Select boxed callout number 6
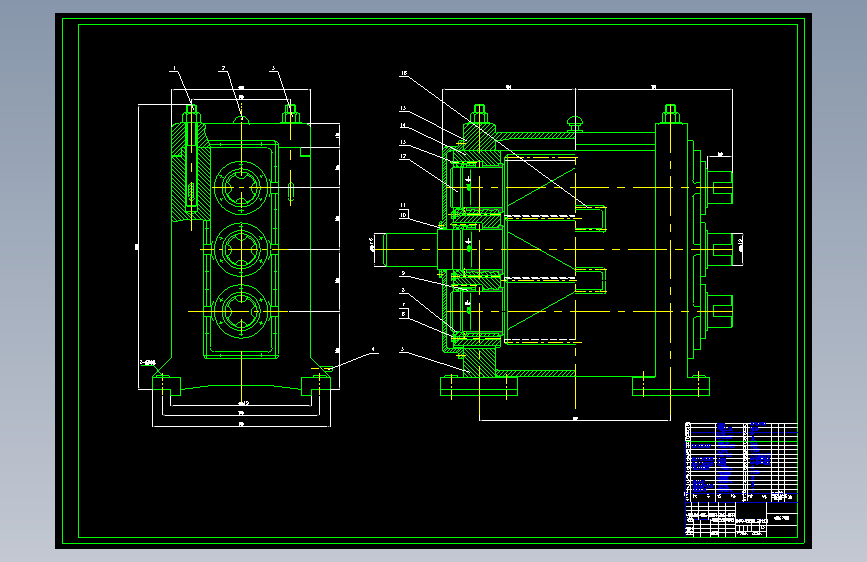Image resolution: width=867 pixels, height=562 pixels. pos(404,314)
